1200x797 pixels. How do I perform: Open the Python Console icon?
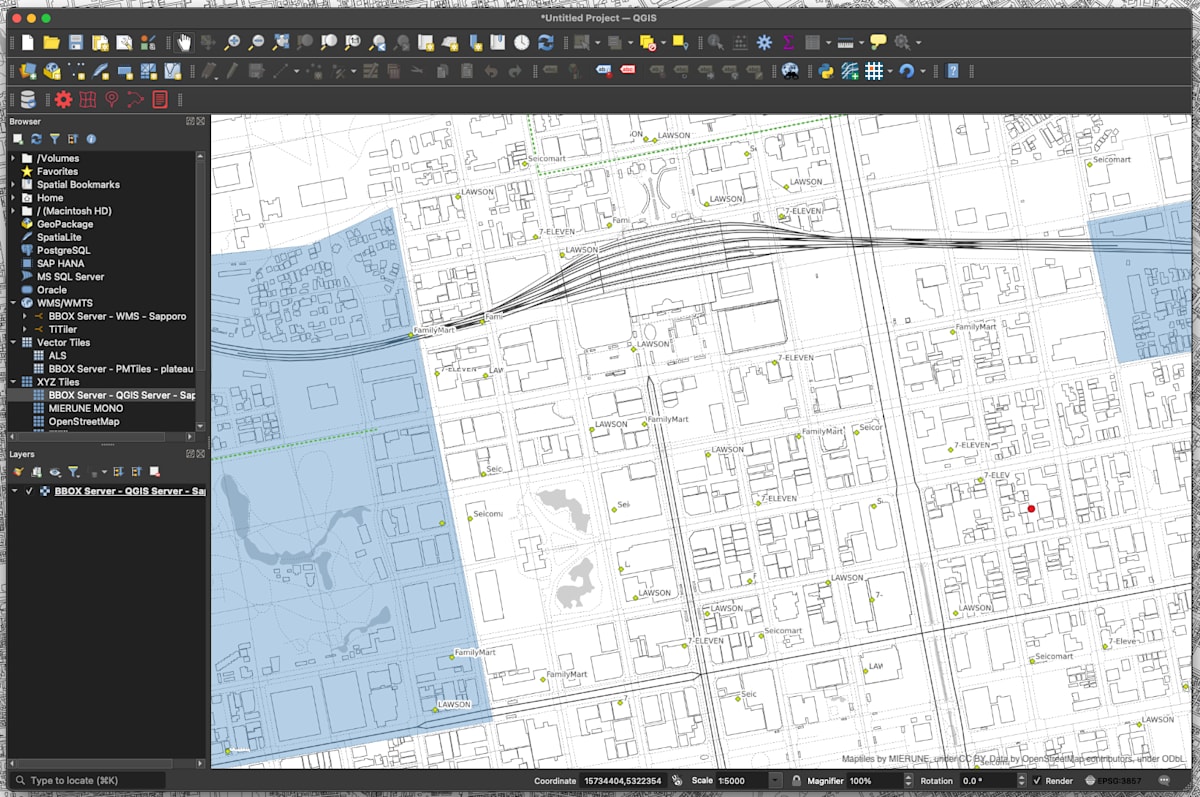pos(826,71)
